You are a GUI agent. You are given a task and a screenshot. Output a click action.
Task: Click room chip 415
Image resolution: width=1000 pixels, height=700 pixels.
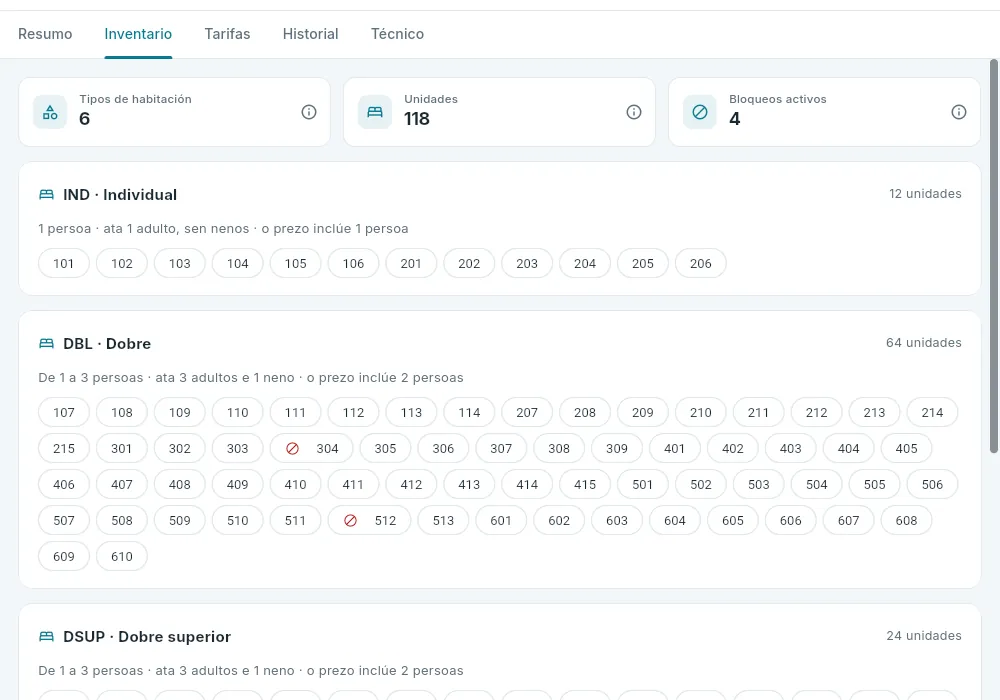click(585, 485)
